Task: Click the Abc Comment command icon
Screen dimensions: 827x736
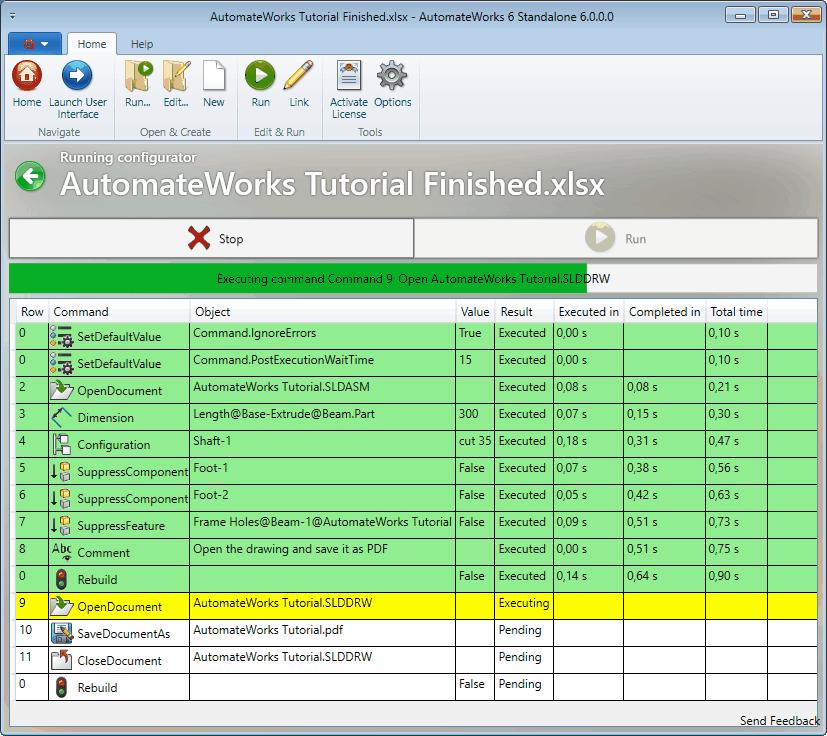Action: [x=61, y=551]
